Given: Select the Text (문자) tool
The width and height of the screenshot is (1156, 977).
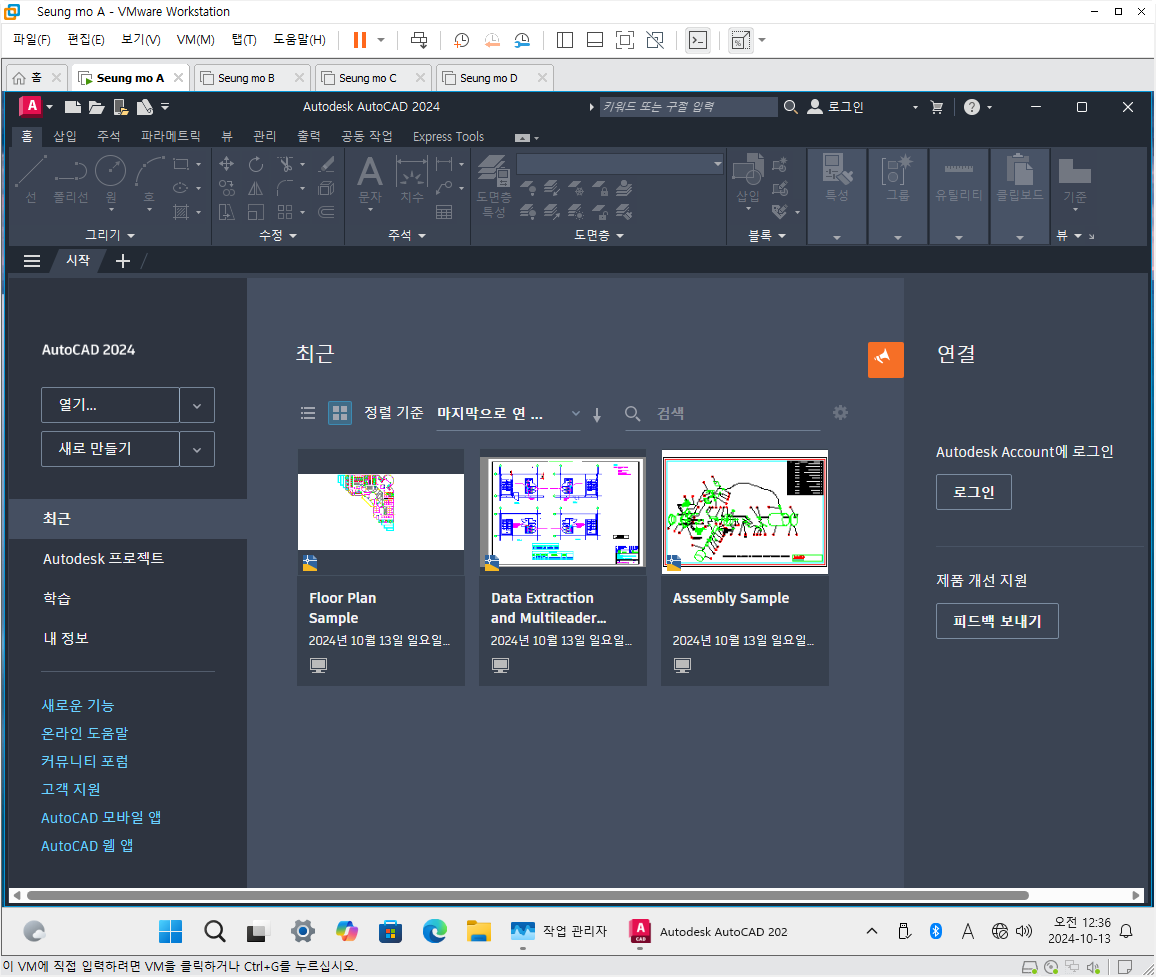Looking at the screenshot, I should [x=370, y=181].
